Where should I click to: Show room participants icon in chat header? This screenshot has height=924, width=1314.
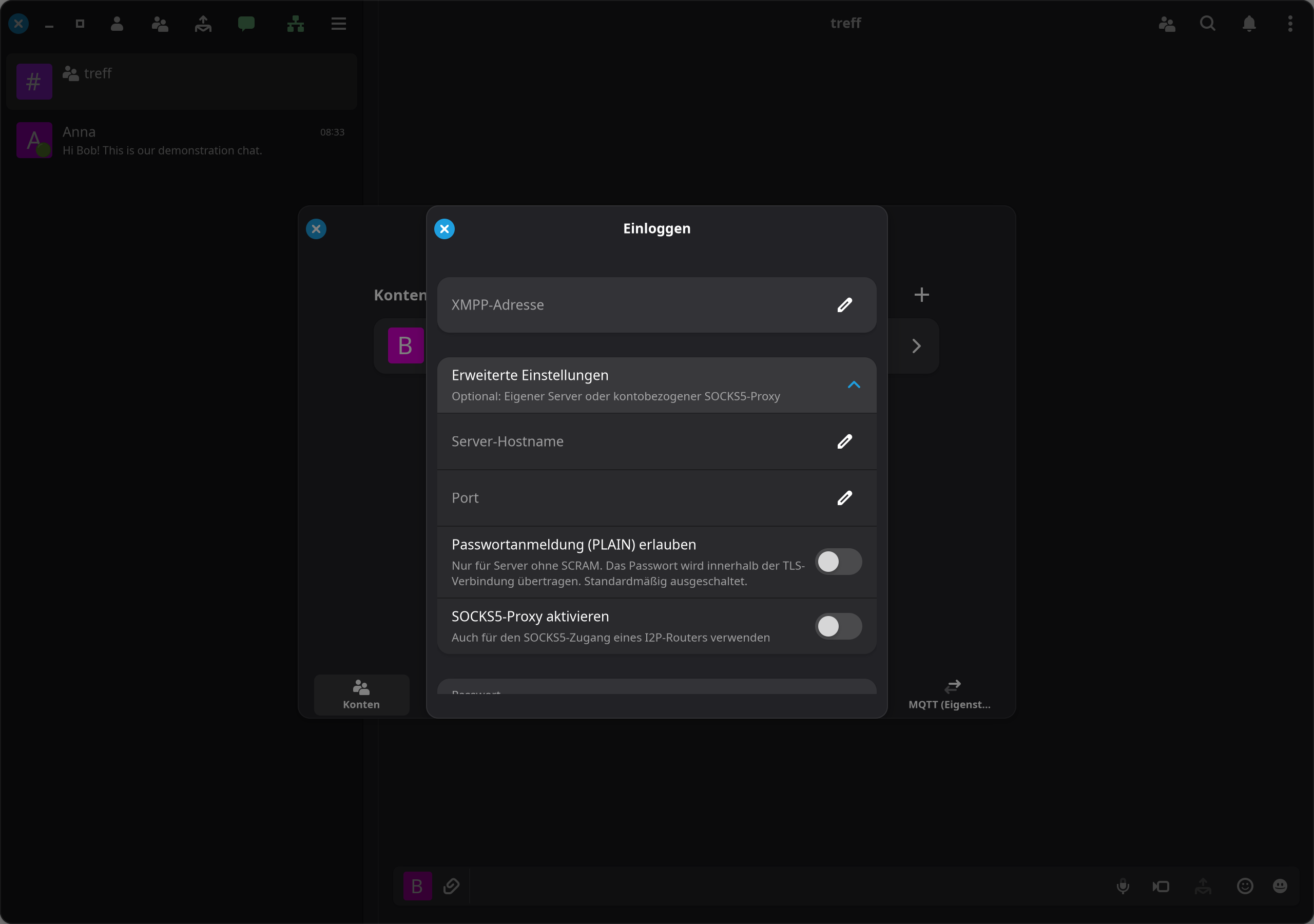tap(1167, 24)
